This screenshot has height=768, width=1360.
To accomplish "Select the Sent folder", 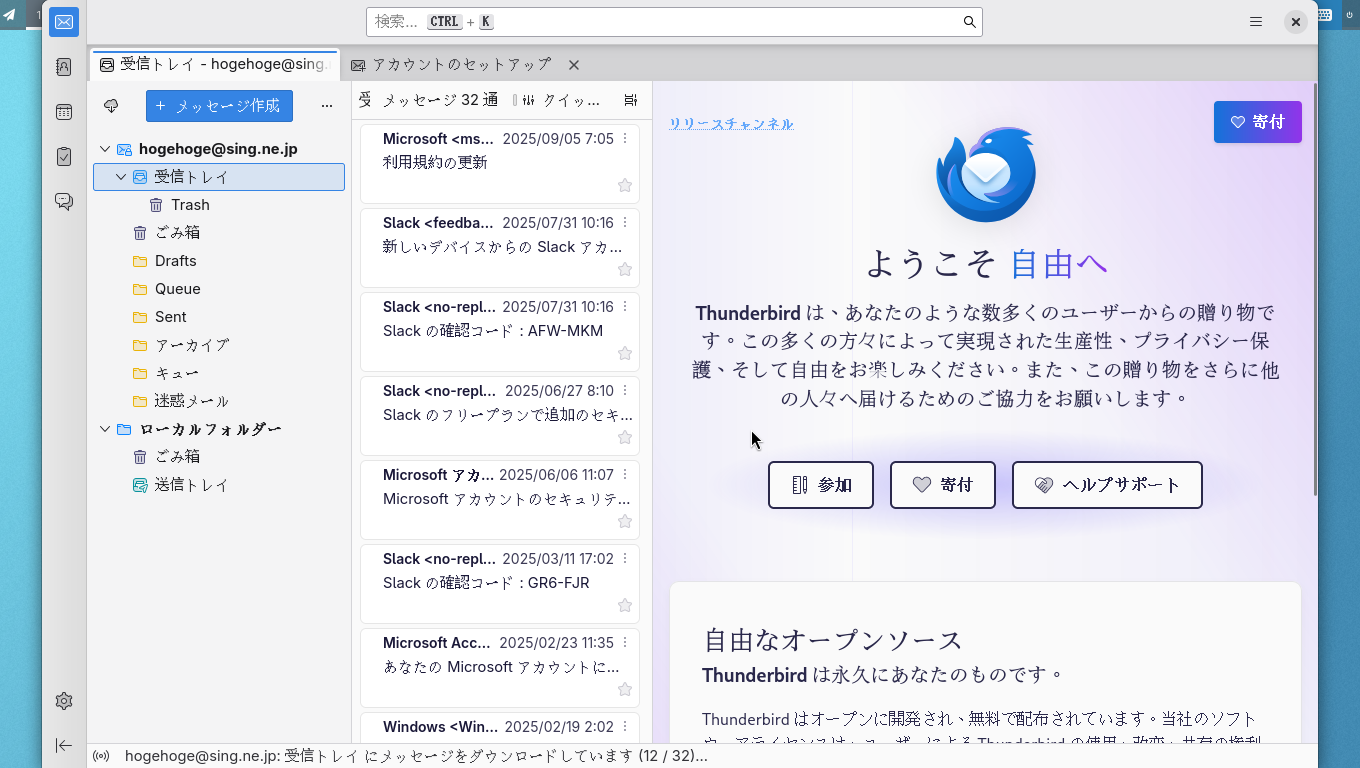I will click(x=219, y=317).
